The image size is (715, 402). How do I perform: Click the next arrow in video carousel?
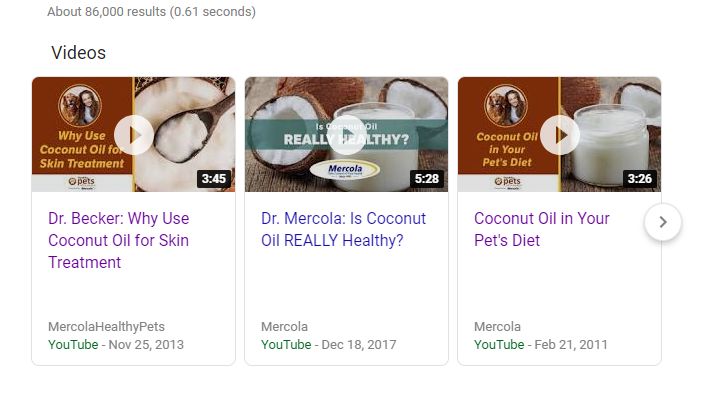[663, 222]
